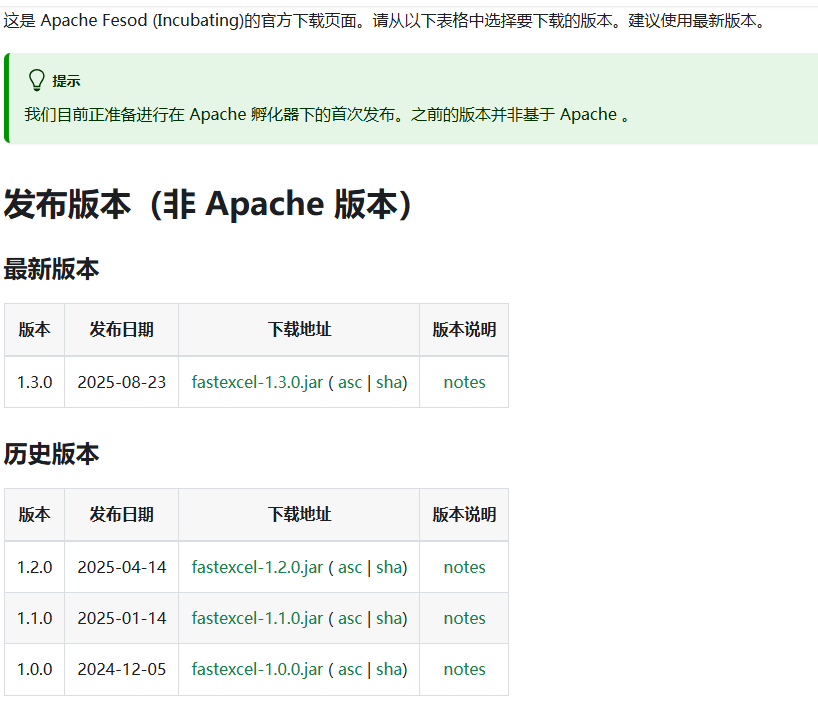Click the 1.1.0 version cell
This screenshot has height=702, width=818.
pyautogui.click(x=34, y=618)
